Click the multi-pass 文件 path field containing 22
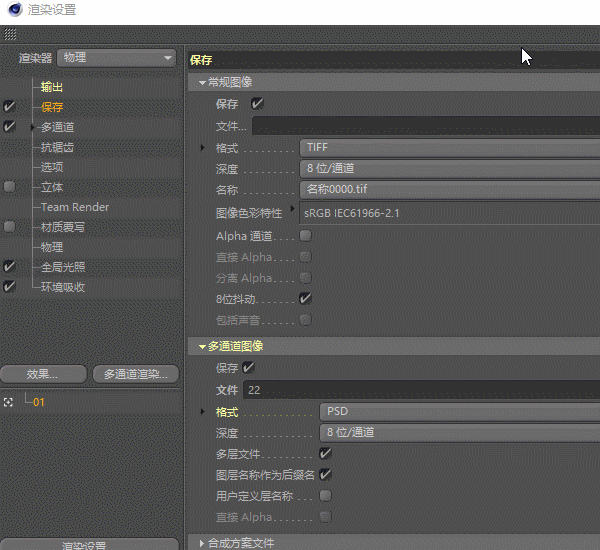This screenshot has width=600, height=550. pos(422,390)
